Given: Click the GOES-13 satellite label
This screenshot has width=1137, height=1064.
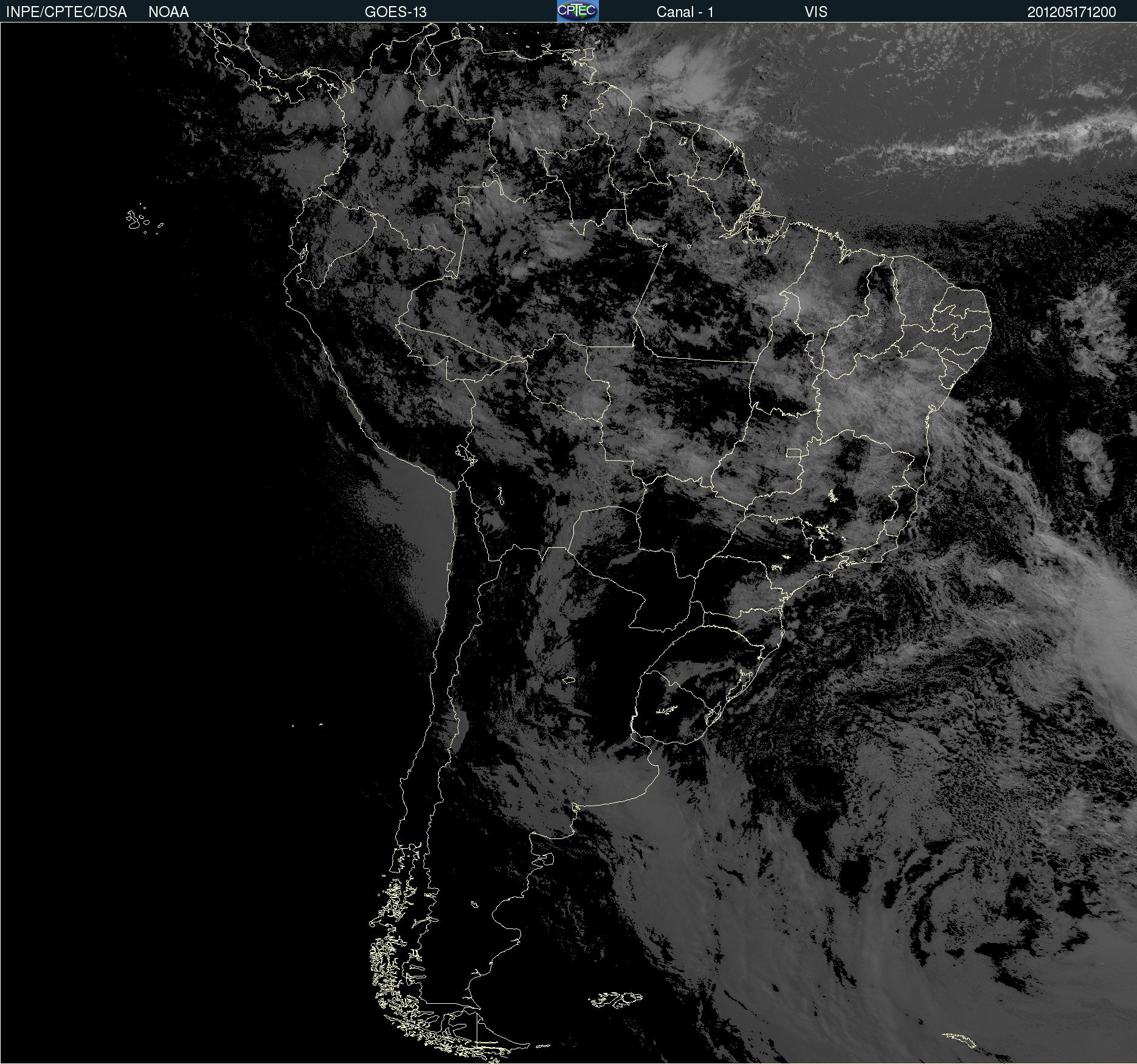Looking at the screenshot, I should pyautogui.click(x=395, y=12).
